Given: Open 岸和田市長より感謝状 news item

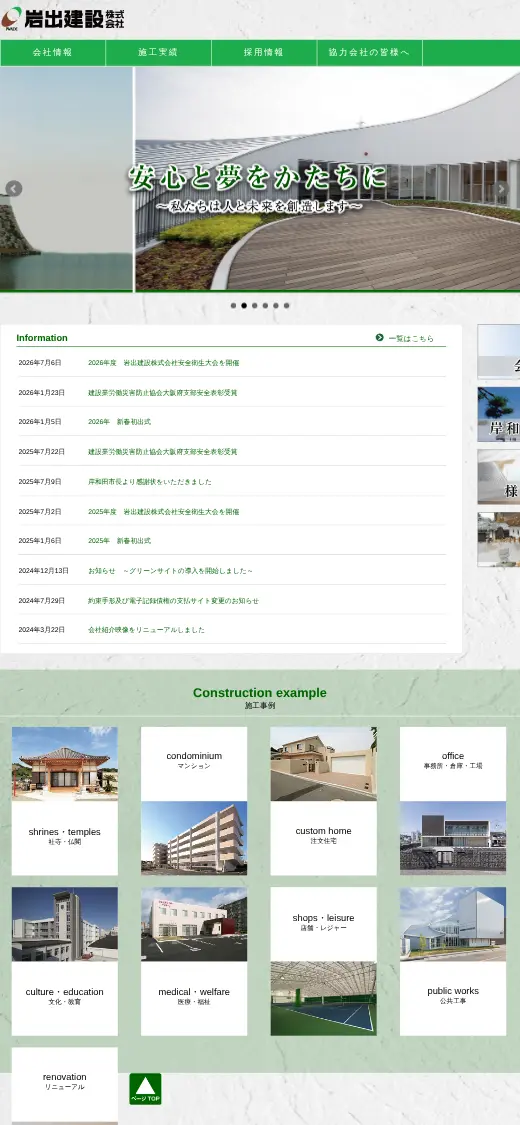Looking at the screenshot, I should (149, 482).
